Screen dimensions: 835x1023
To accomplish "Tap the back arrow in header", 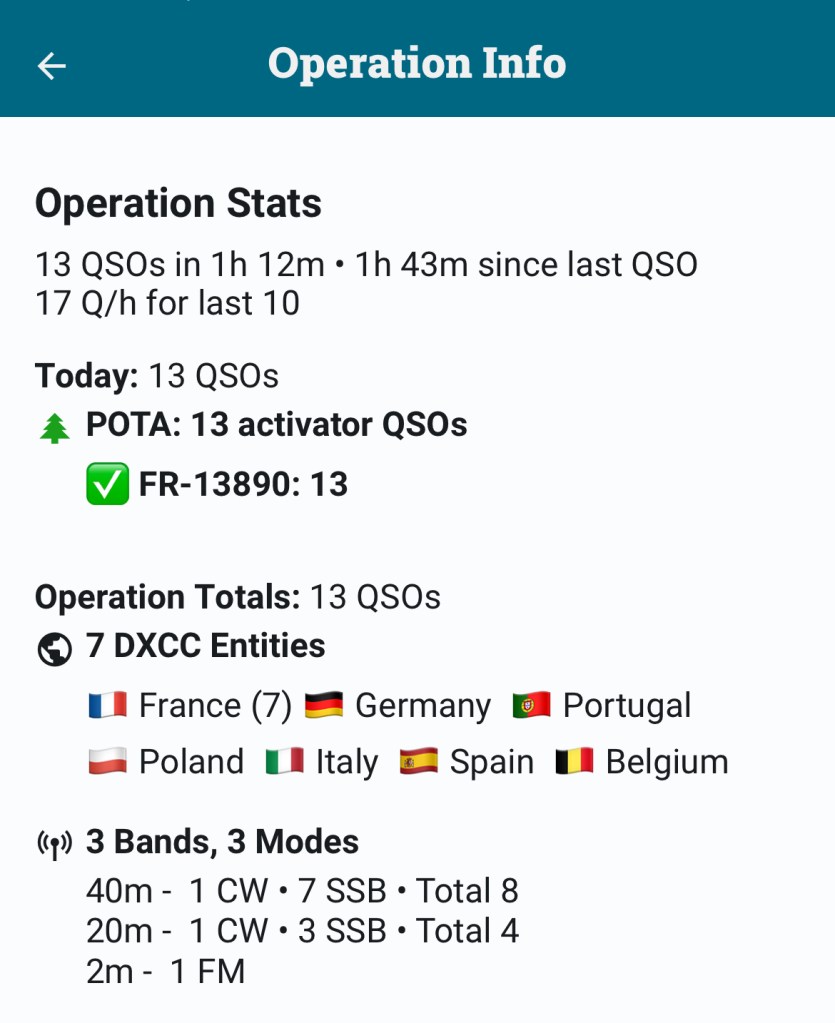I will click(x=51, y=65).
